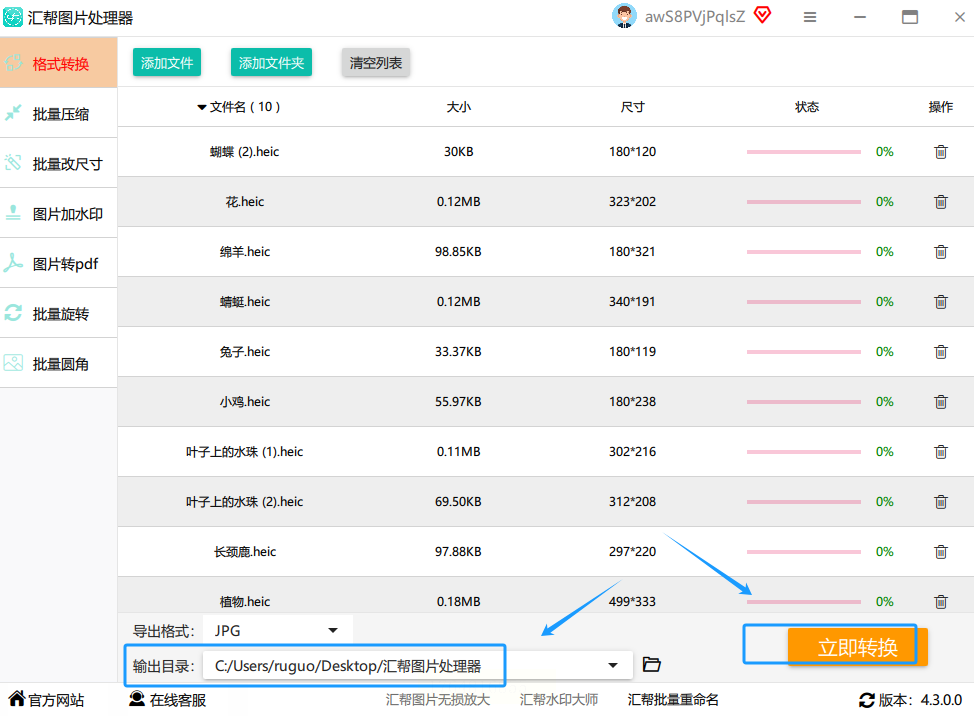Switch to 批量压缩 sidebar tab
The height and width of the screenshot is (717, 974).
pyautogui.click(x=59, y=114)
